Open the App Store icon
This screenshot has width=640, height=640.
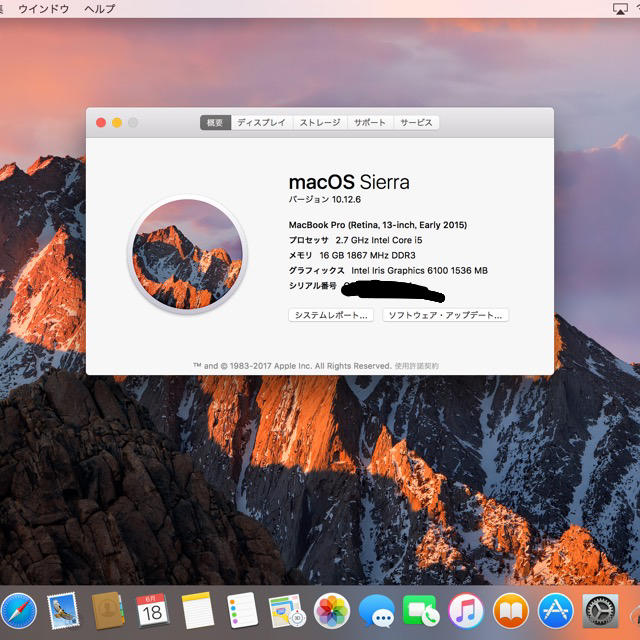(556, 611)
